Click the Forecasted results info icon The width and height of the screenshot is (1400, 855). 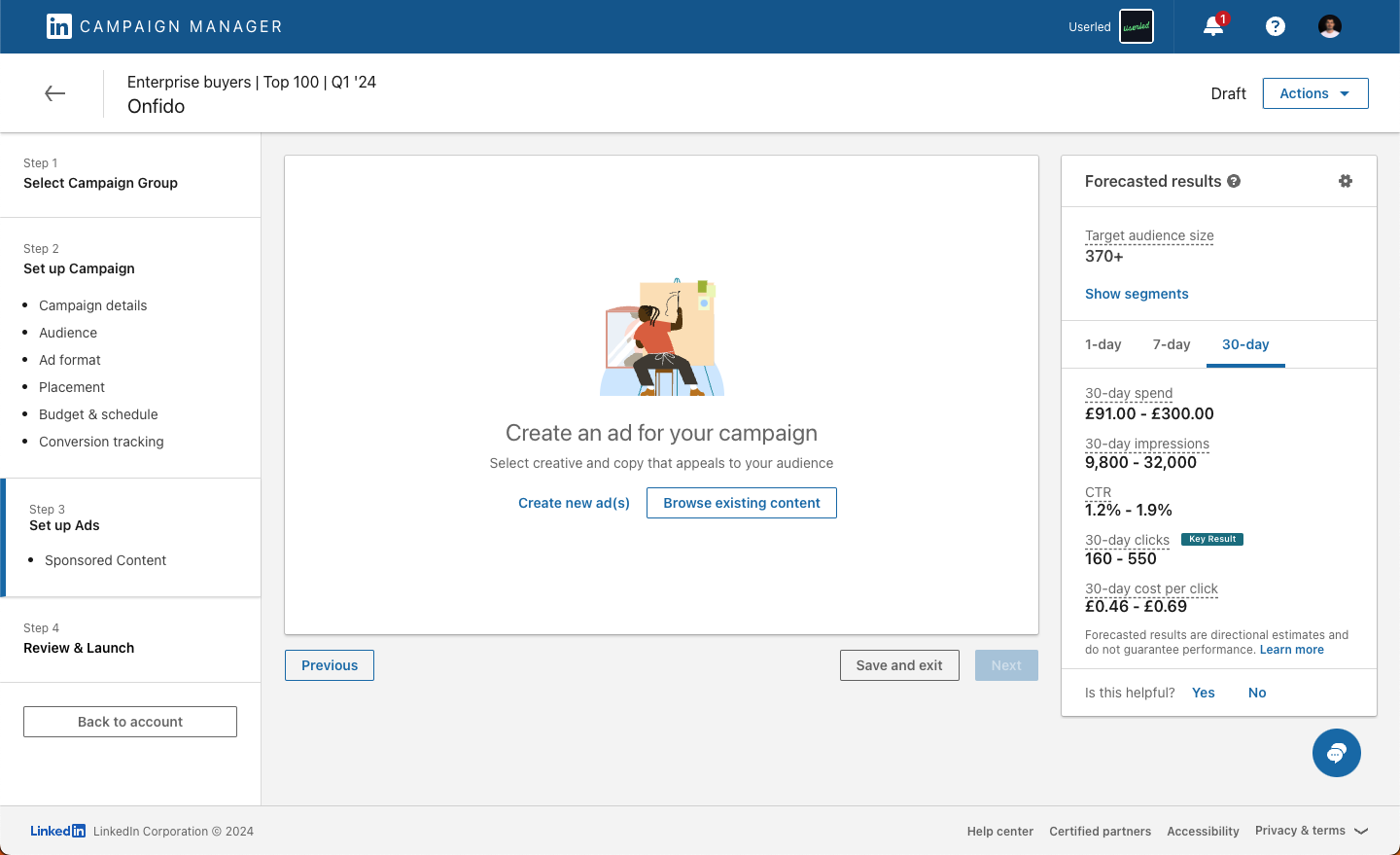coord(1234,181)
